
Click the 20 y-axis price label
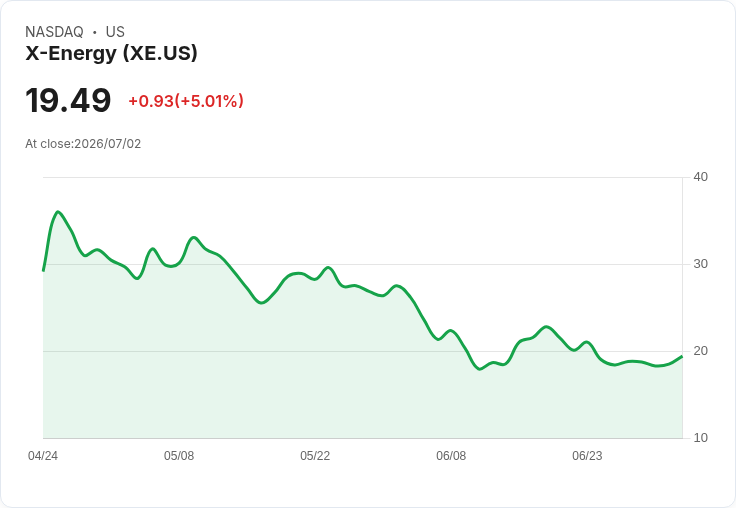click(x=700, y=351)
